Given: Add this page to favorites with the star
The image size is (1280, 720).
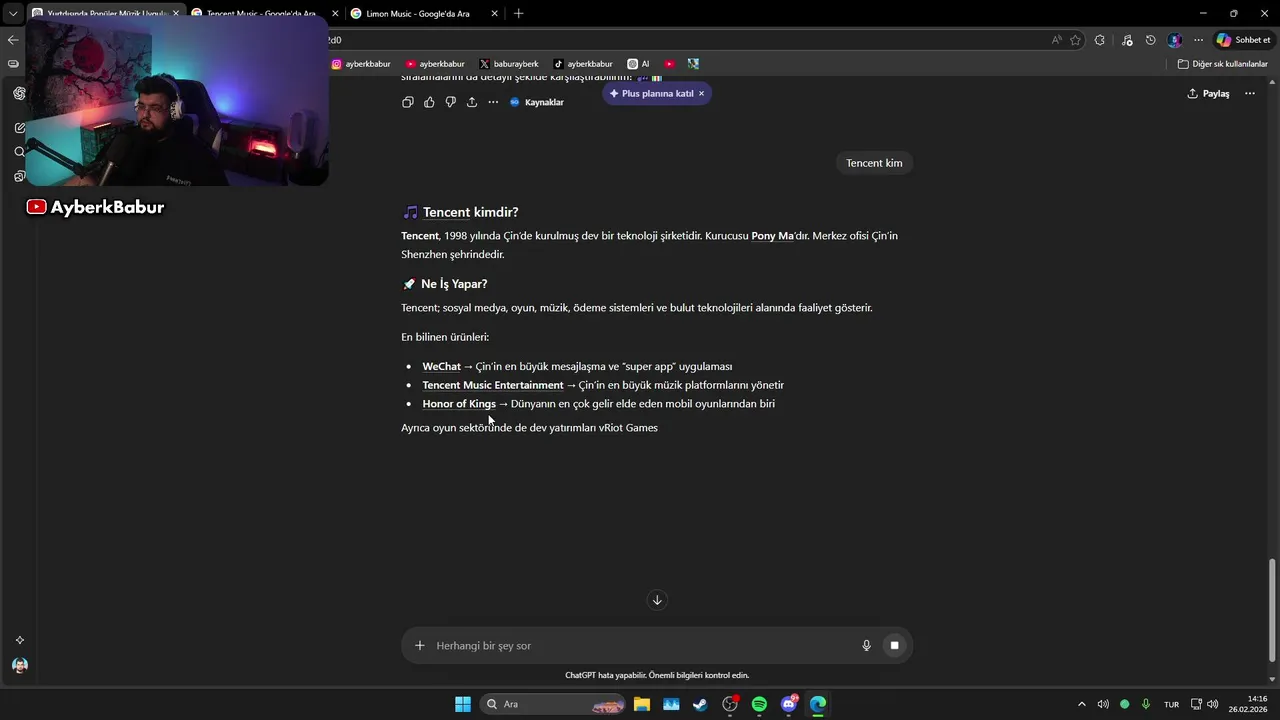Looking at the screenshot, I should pos(1076,40).
